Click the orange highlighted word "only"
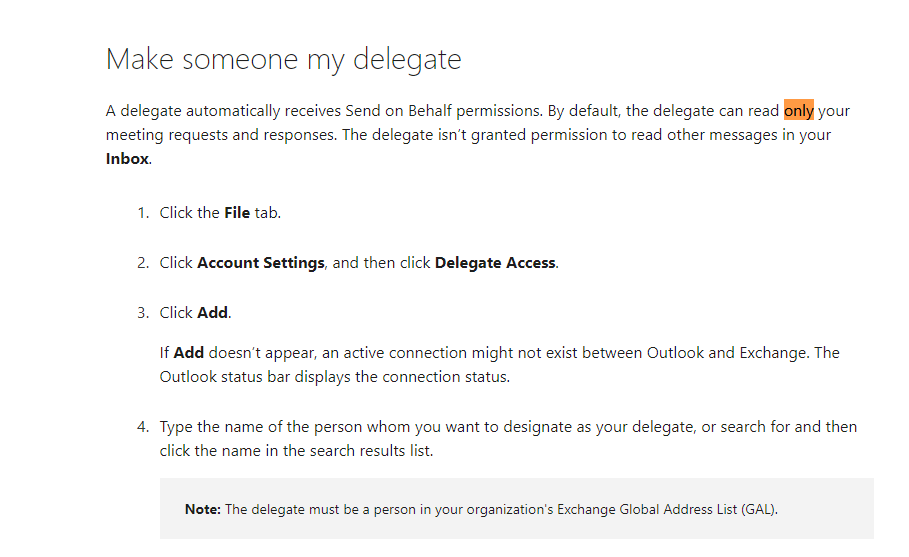Screen dimensions: 909x557 (798, 110)
